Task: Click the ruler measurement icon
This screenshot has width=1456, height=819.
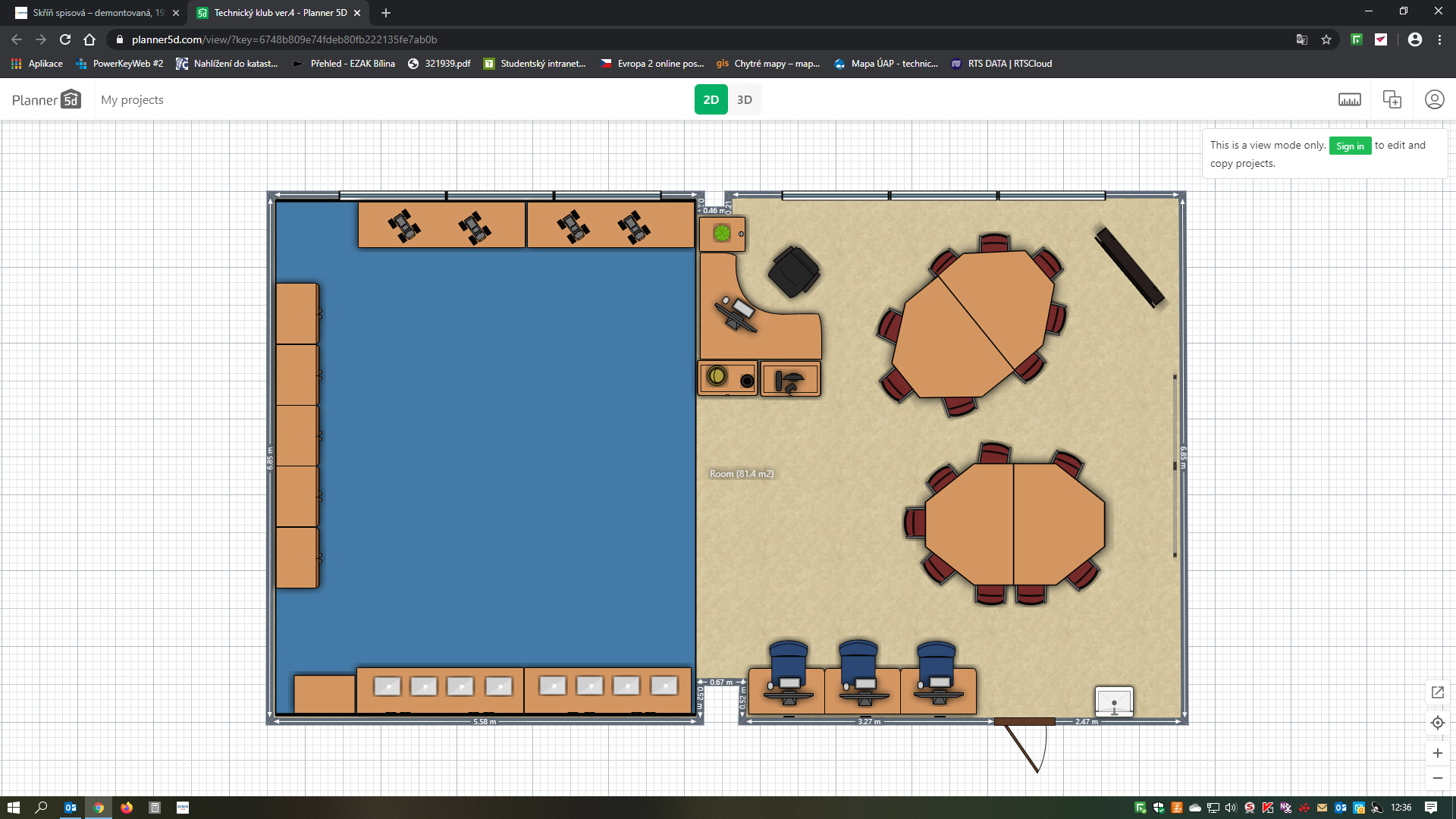Action: [x=1349, y=100]
